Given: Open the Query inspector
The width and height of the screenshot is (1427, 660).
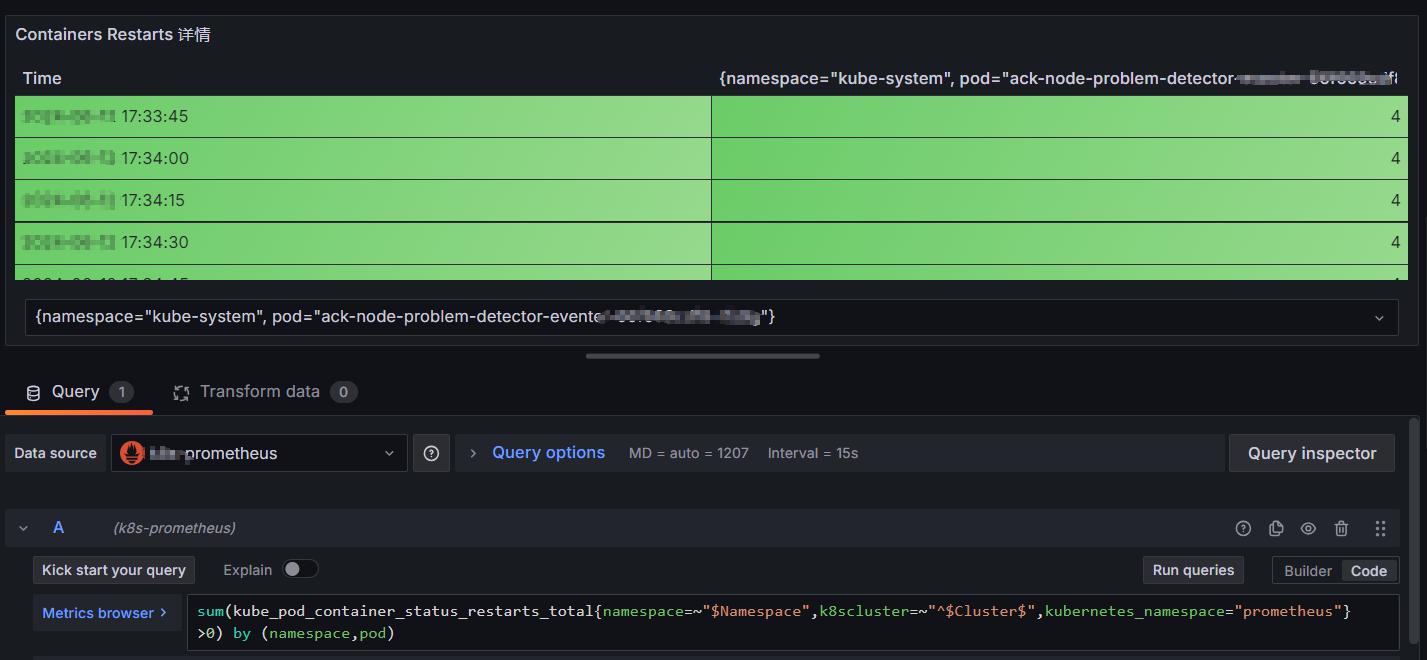Looking at the screenshot, I should point(1311,453).
